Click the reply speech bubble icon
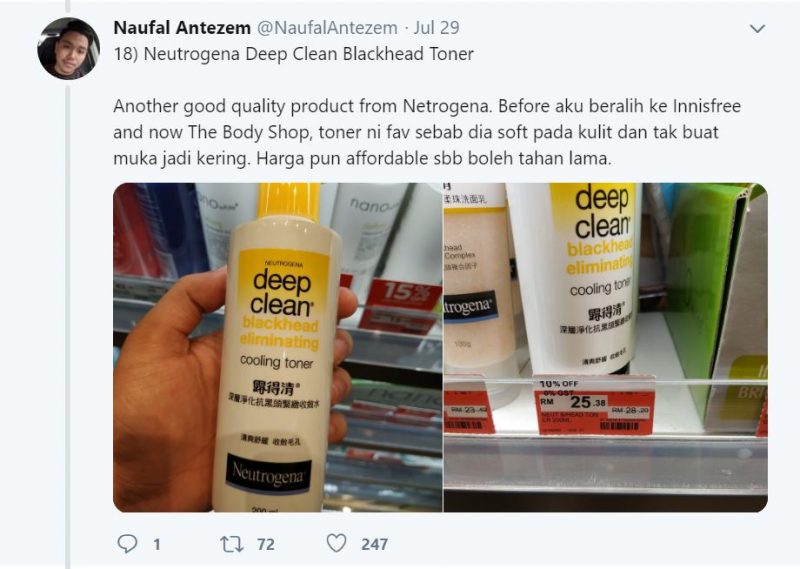This screenshot has height=569, width=800. pyautogui.click(x=128, y=543)
